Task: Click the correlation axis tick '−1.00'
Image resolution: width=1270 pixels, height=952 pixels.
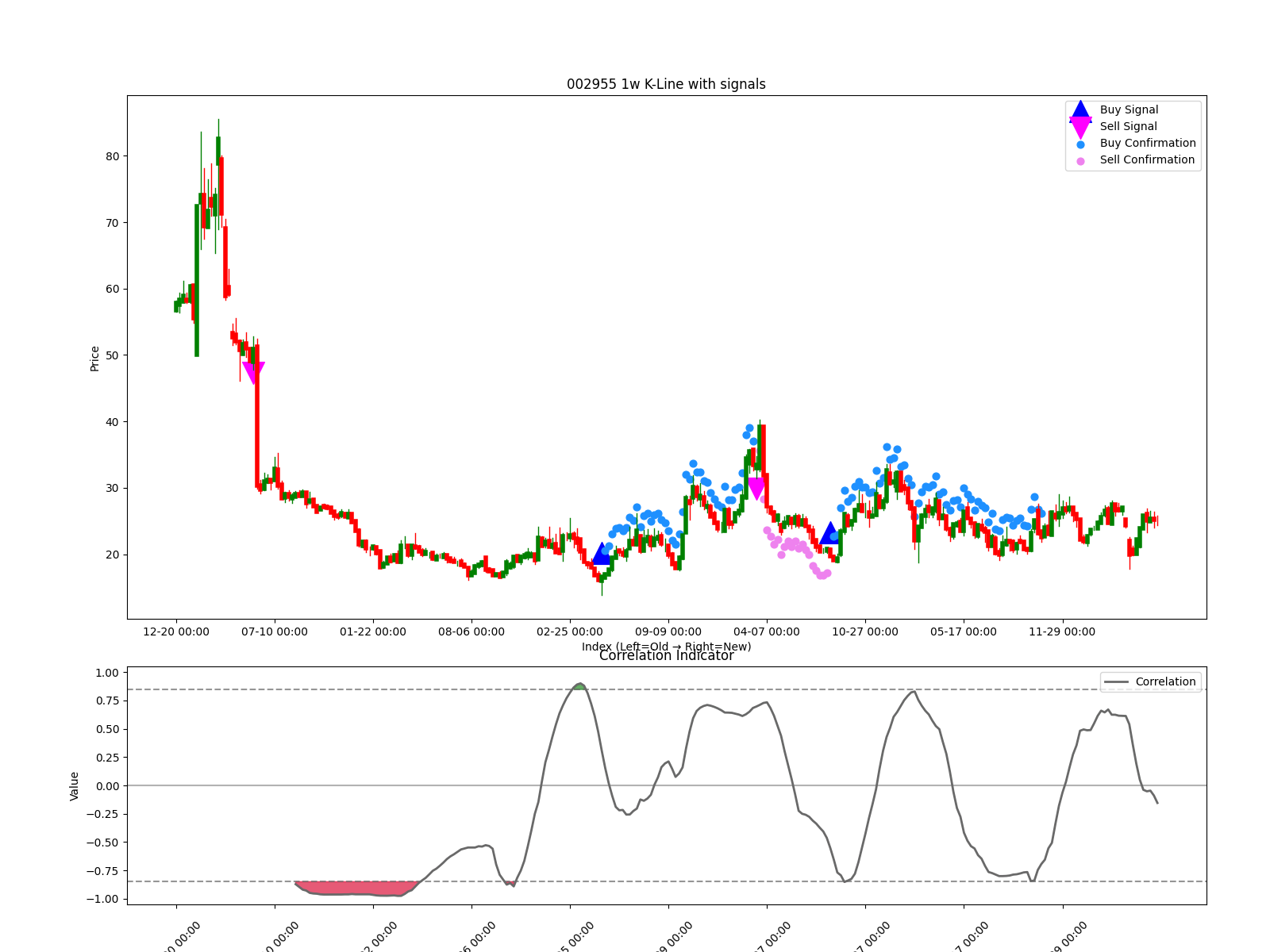Action: click(x=102, y=899)
